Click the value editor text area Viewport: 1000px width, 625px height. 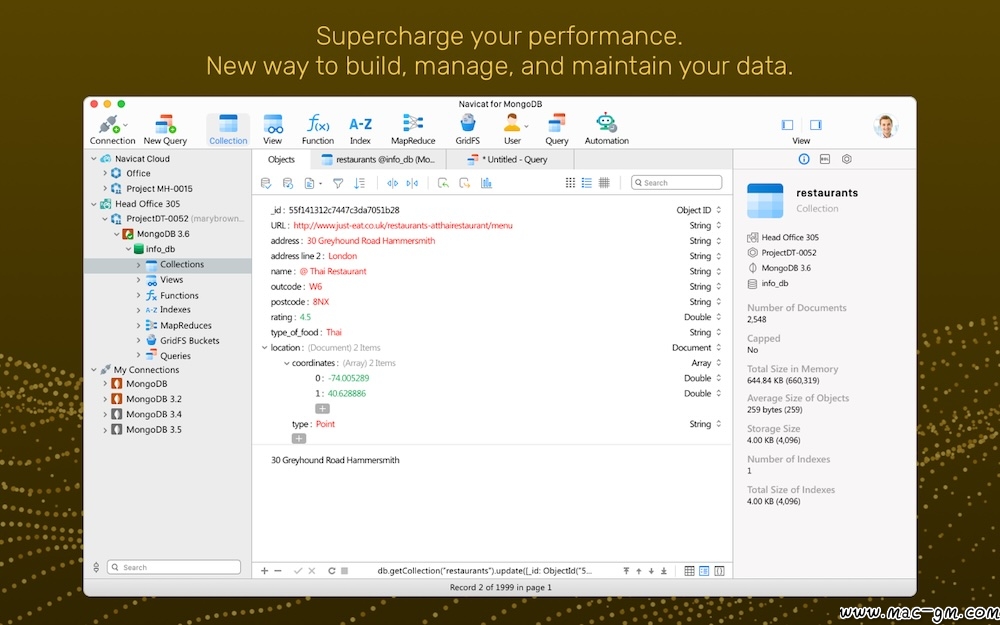[x=492, y=504]
